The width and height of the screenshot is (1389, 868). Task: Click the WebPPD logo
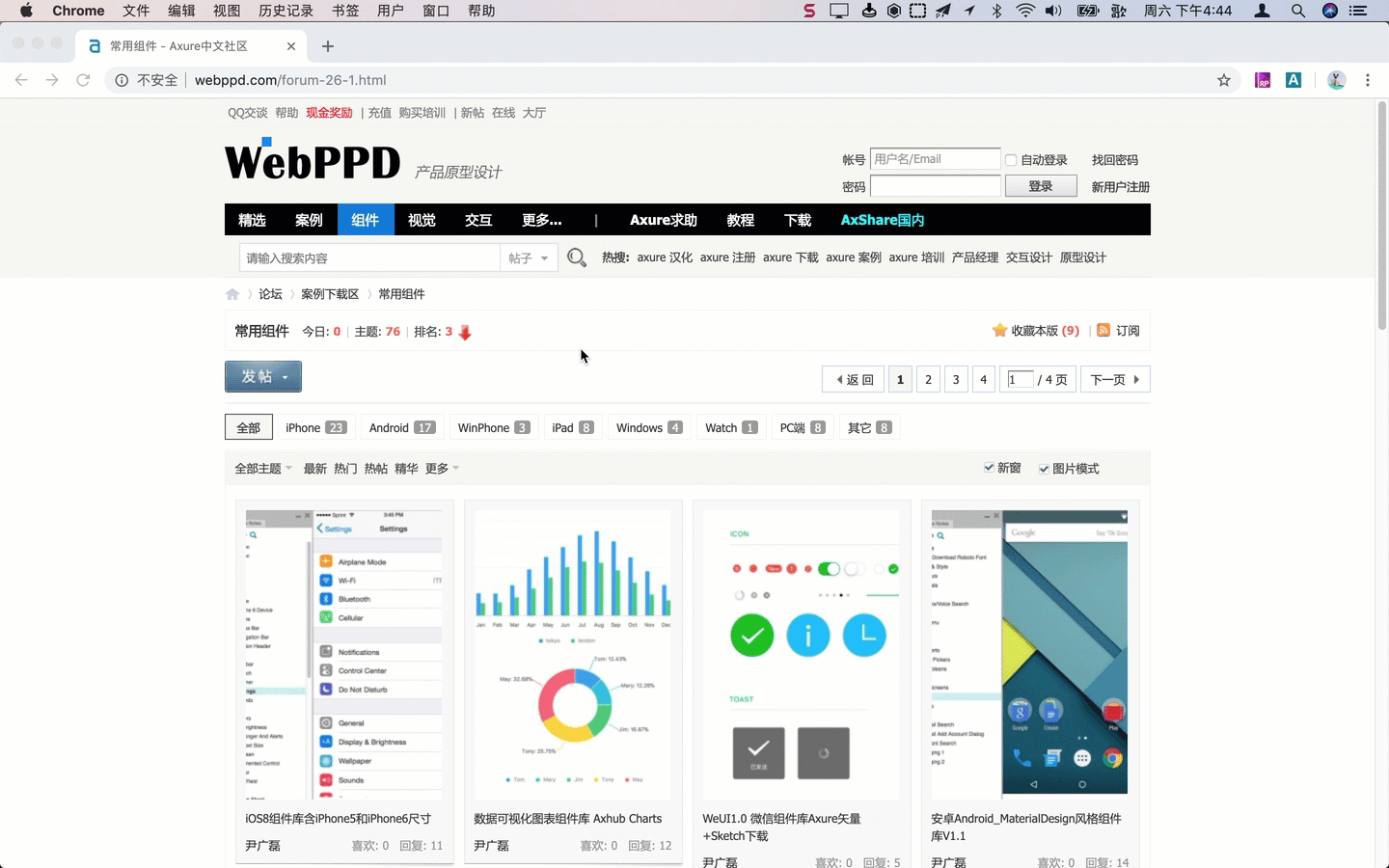(313, 160)
